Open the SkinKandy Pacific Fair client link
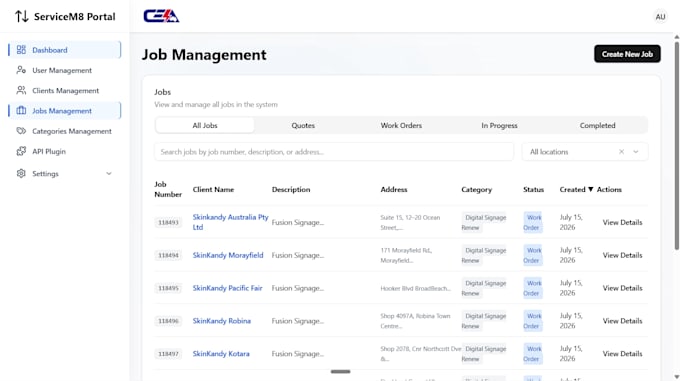 (x=227, y=288)
